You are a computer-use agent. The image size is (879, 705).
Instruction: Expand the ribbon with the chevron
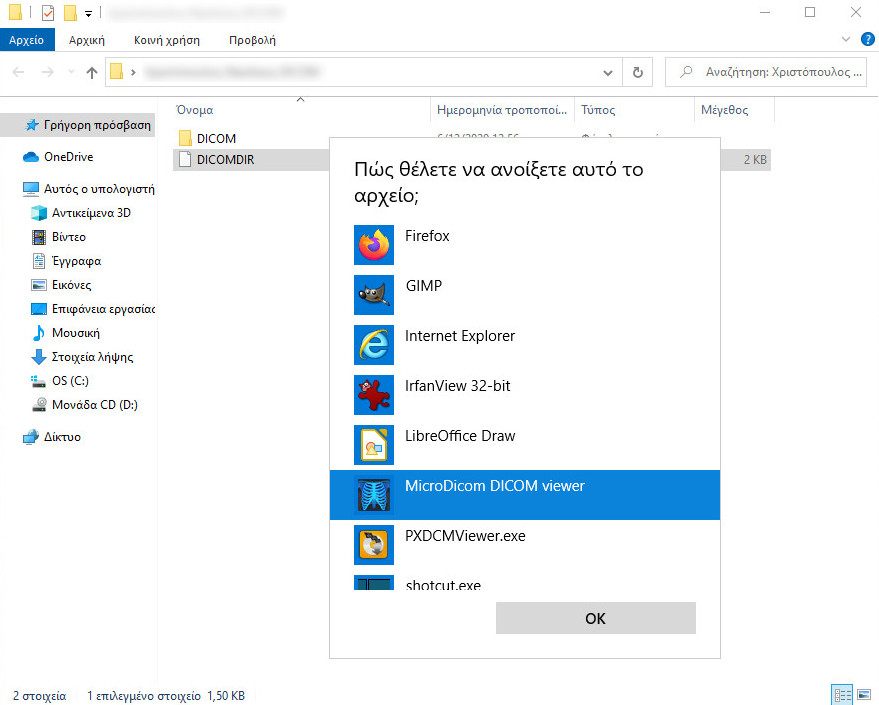846,39
